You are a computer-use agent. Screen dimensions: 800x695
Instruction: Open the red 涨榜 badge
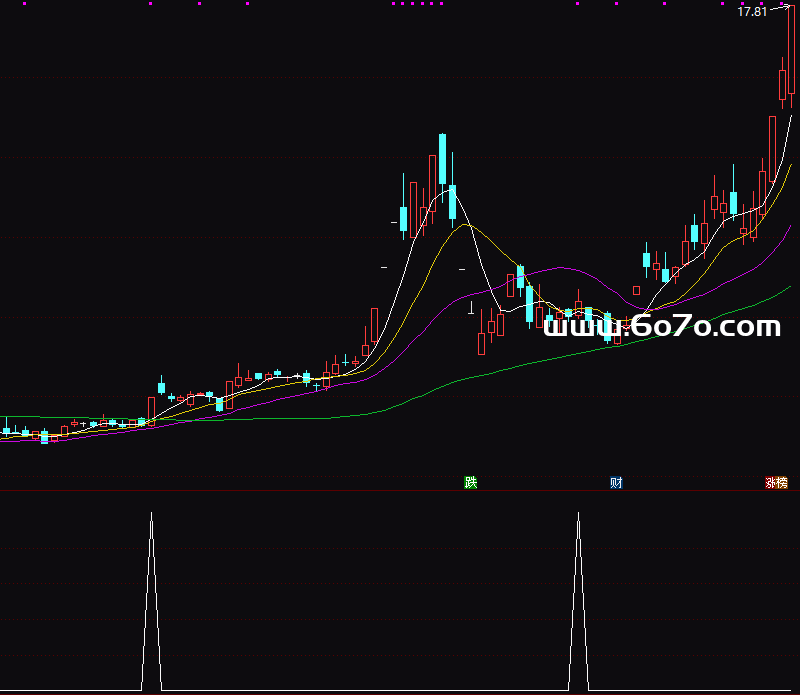777,483
